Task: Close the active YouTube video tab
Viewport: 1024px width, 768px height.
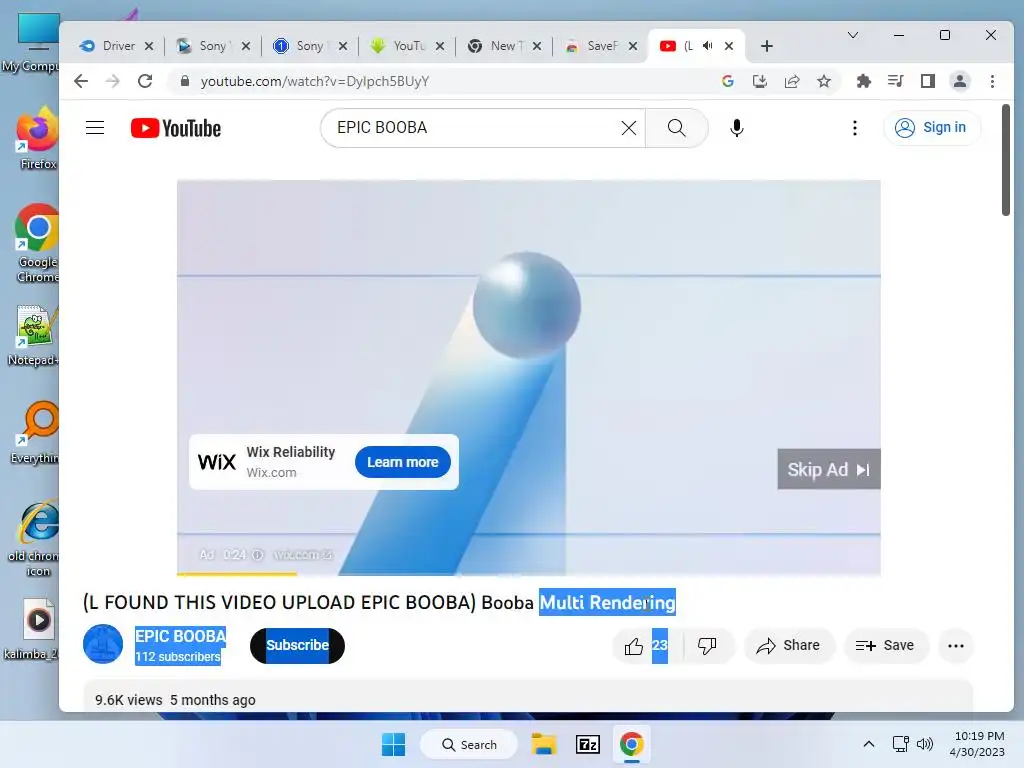Action: tap(729, 46)
